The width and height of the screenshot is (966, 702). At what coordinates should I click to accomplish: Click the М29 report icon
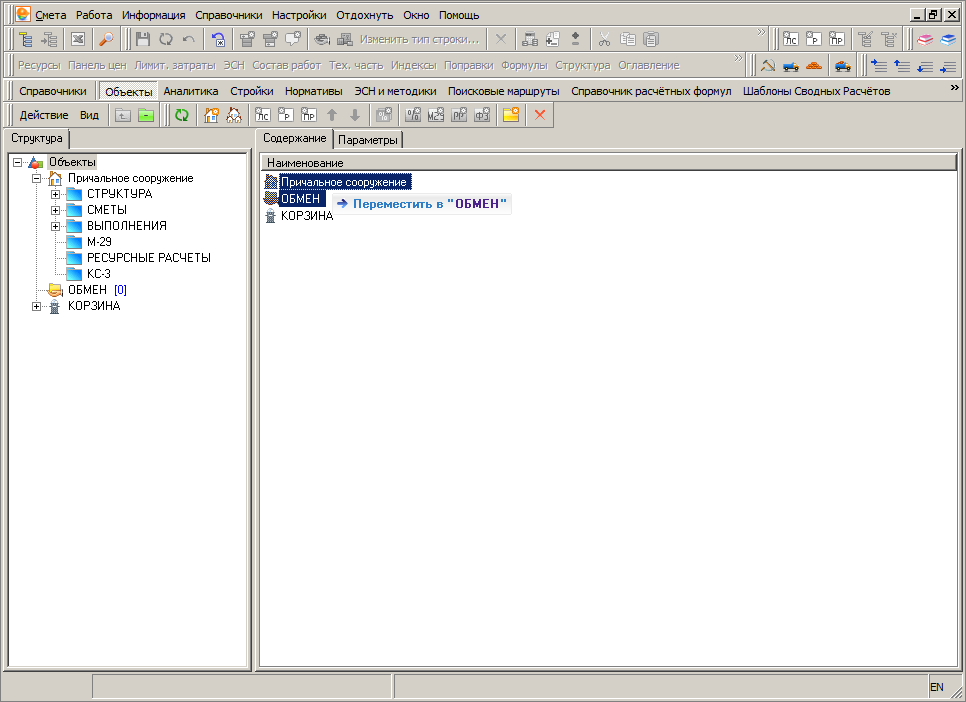(x=436, y=115)
